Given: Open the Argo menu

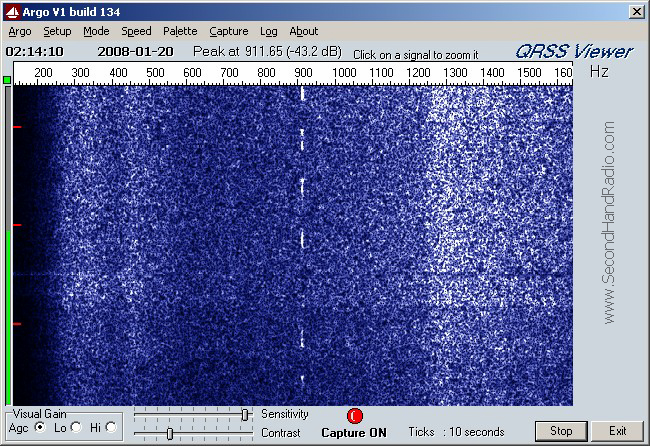Looking at the screenshot, I should click(x=20, y=31).
